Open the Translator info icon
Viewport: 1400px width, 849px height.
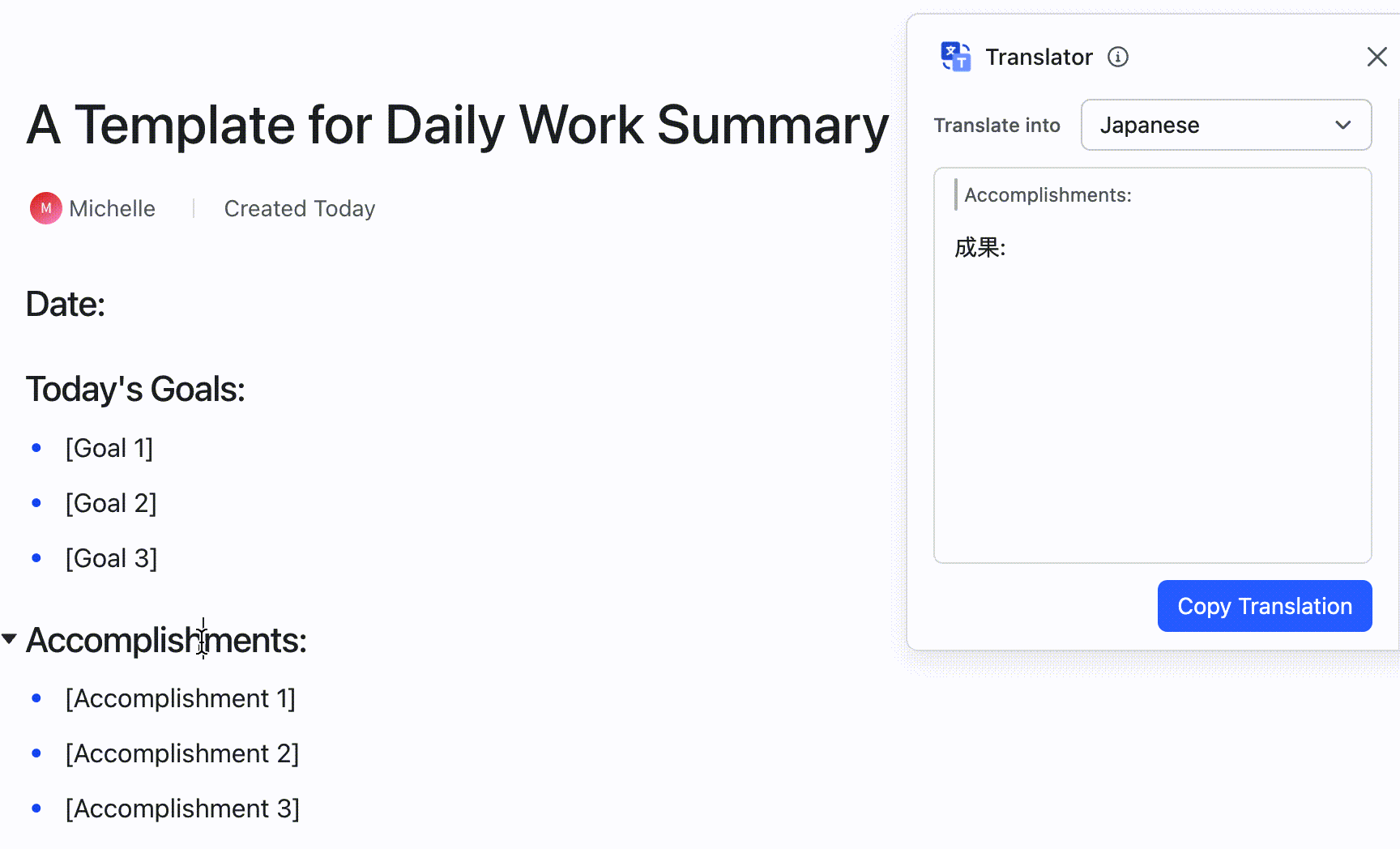coord(1118,57)
